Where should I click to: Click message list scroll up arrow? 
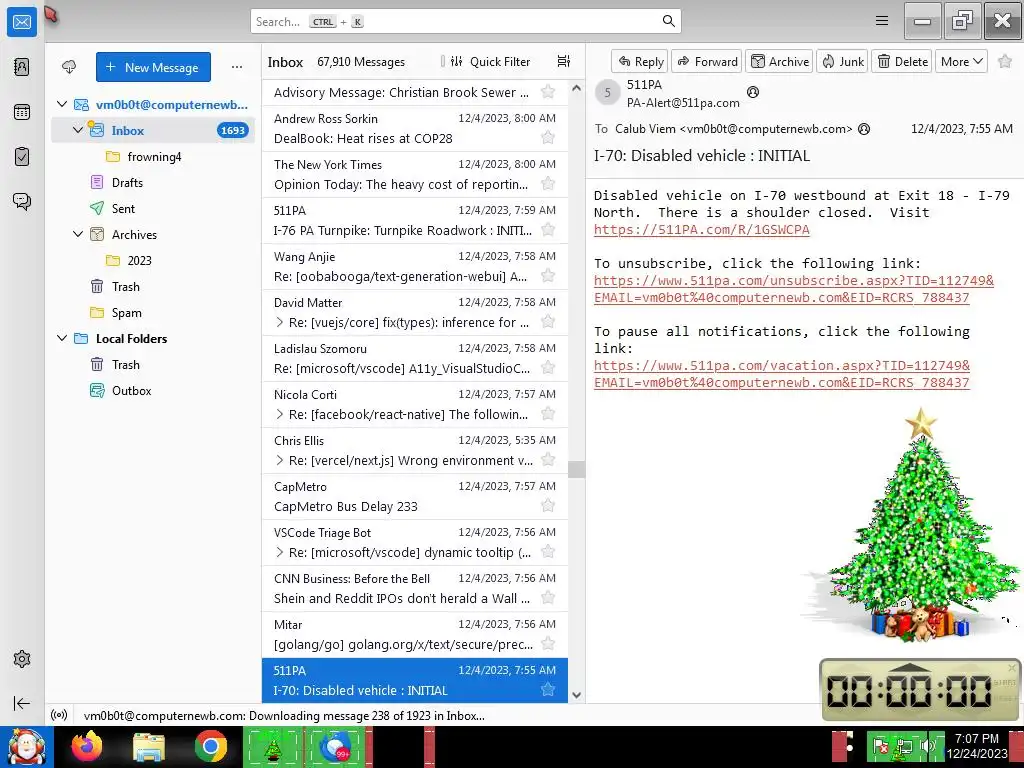[x=576, y=88]
